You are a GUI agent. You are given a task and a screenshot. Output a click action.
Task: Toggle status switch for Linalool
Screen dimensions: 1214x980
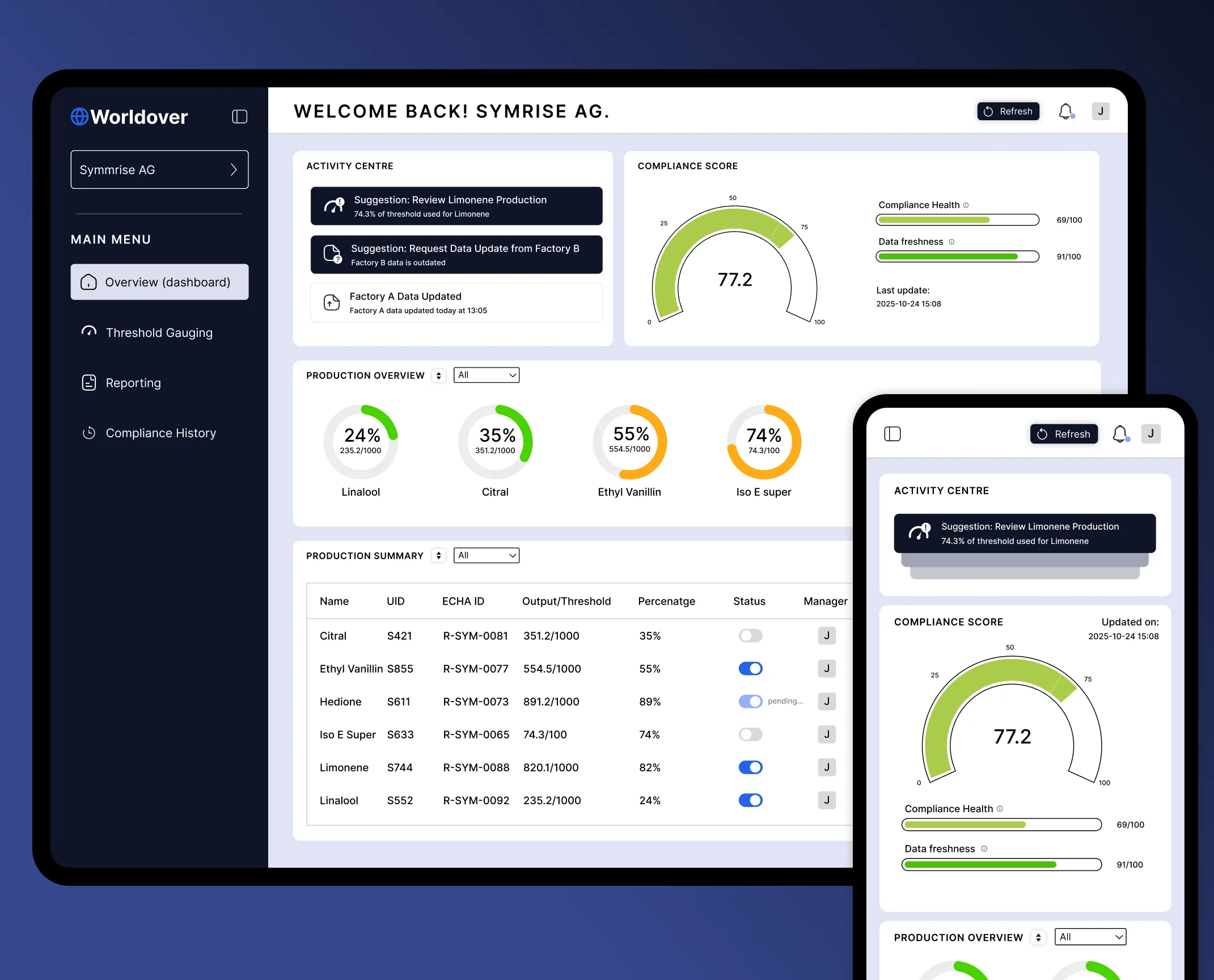click(751, 800)
